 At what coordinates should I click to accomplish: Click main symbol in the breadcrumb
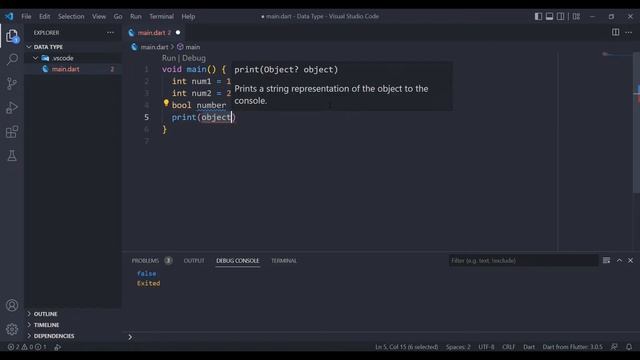tap(192, 47)
